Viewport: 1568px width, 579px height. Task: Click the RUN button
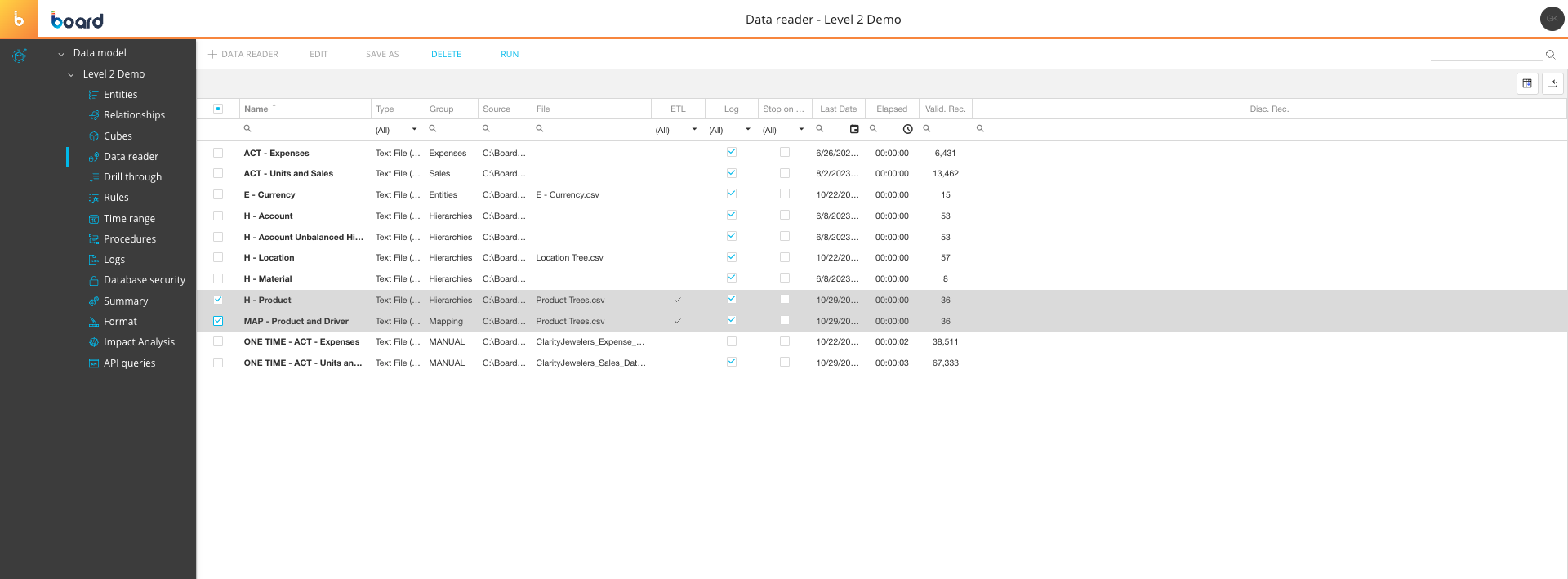(510, 55)
